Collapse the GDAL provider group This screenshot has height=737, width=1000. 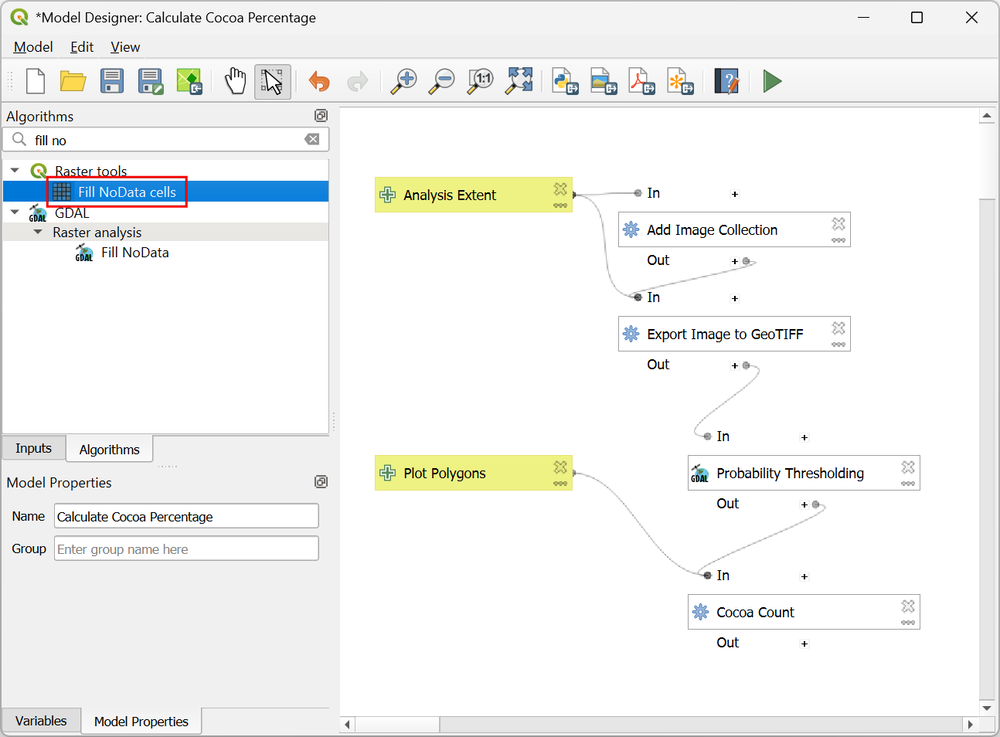[15, 212]
